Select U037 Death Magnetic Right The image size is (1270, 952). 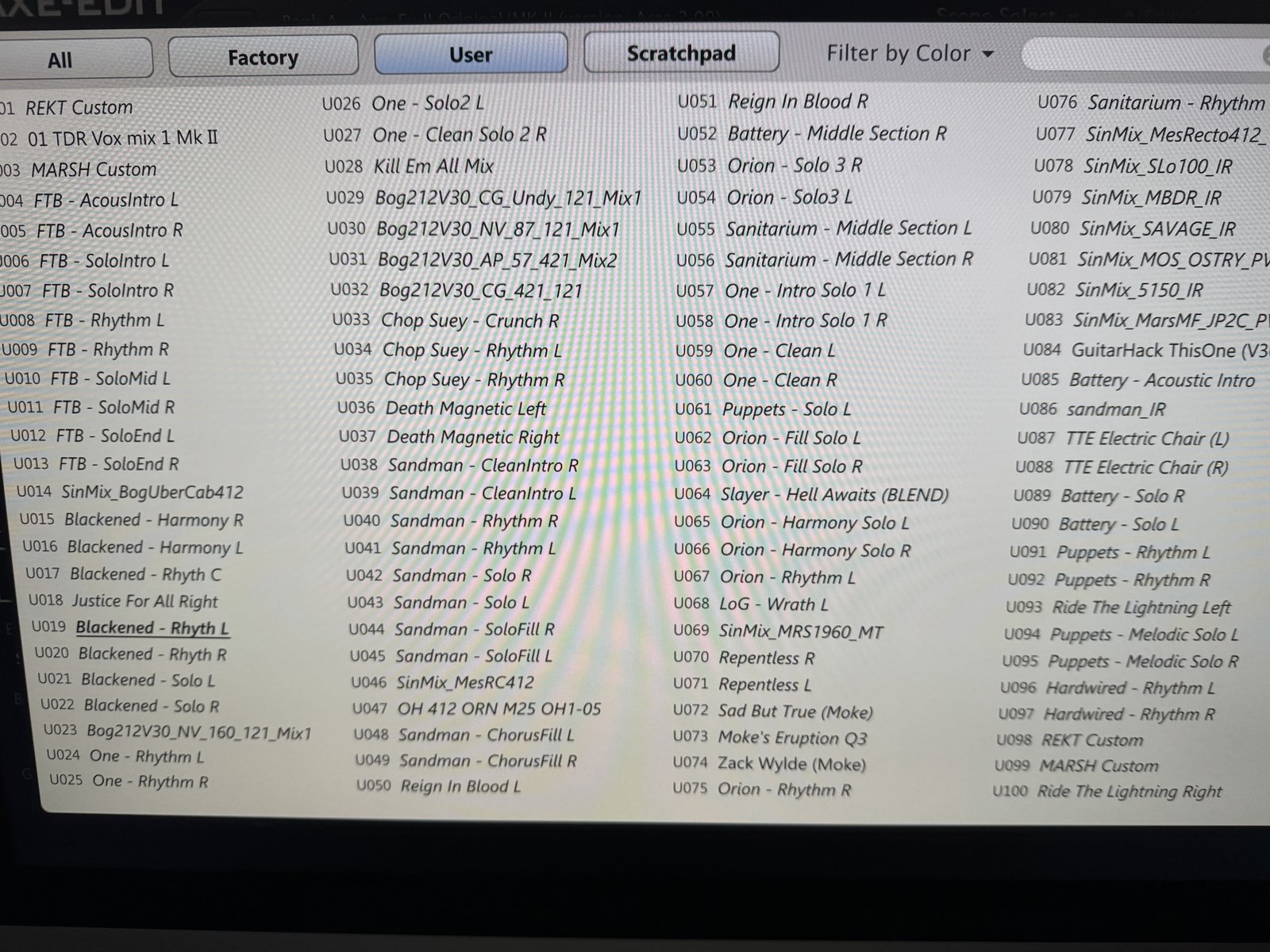449,437
